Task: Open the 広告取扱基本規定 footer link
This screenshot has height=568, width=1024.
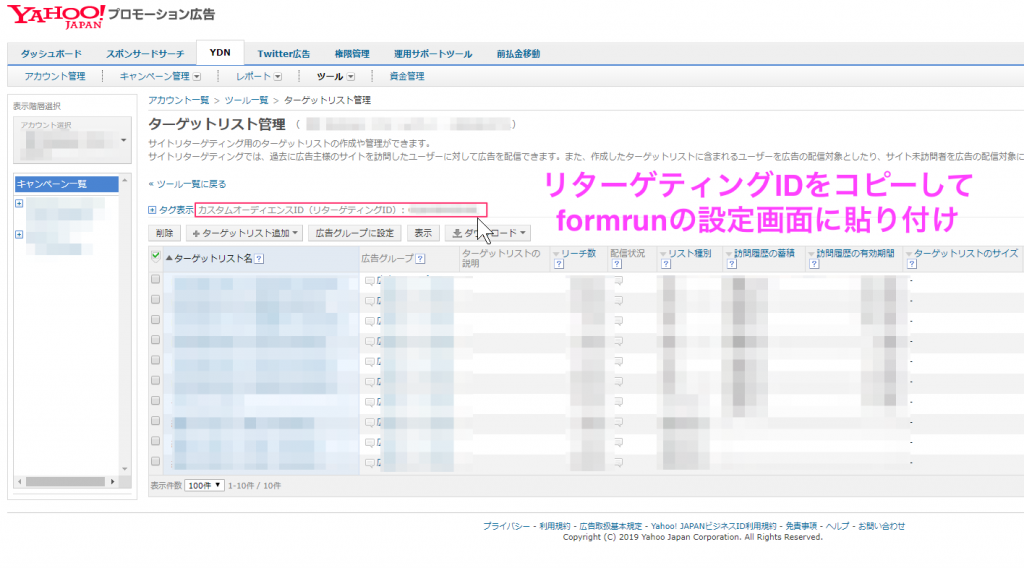Action: coord(611,526)
